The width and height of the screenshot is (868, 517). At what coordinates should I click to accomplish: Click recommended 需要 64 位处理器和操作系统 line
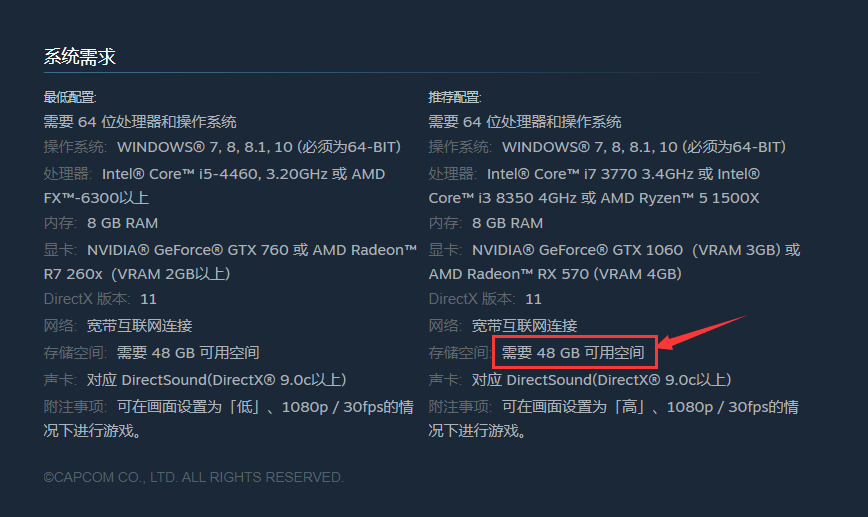coord(525,122)
